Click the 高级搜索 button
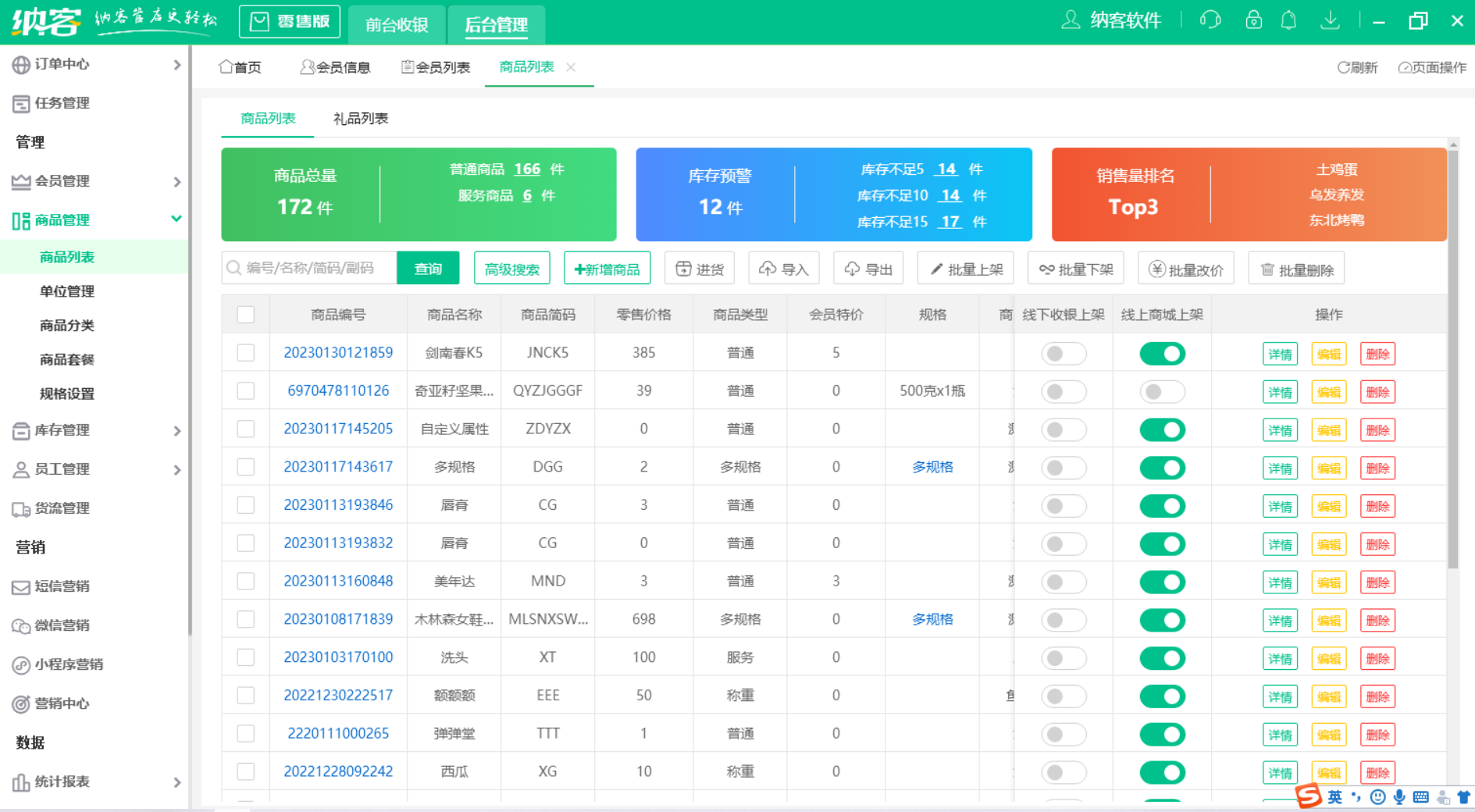Image resolution: width=1475 pixels, height=812 pixels. click(512, 269)
